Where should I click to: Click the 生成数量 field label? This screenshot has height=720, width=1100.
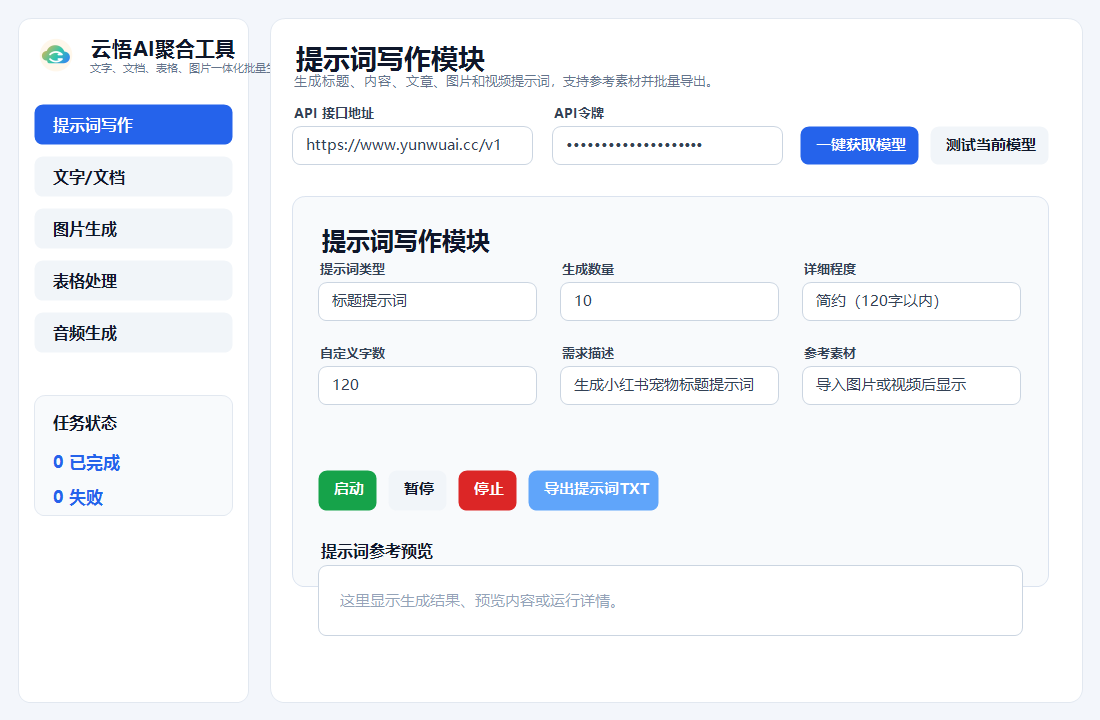click(588, 269)
